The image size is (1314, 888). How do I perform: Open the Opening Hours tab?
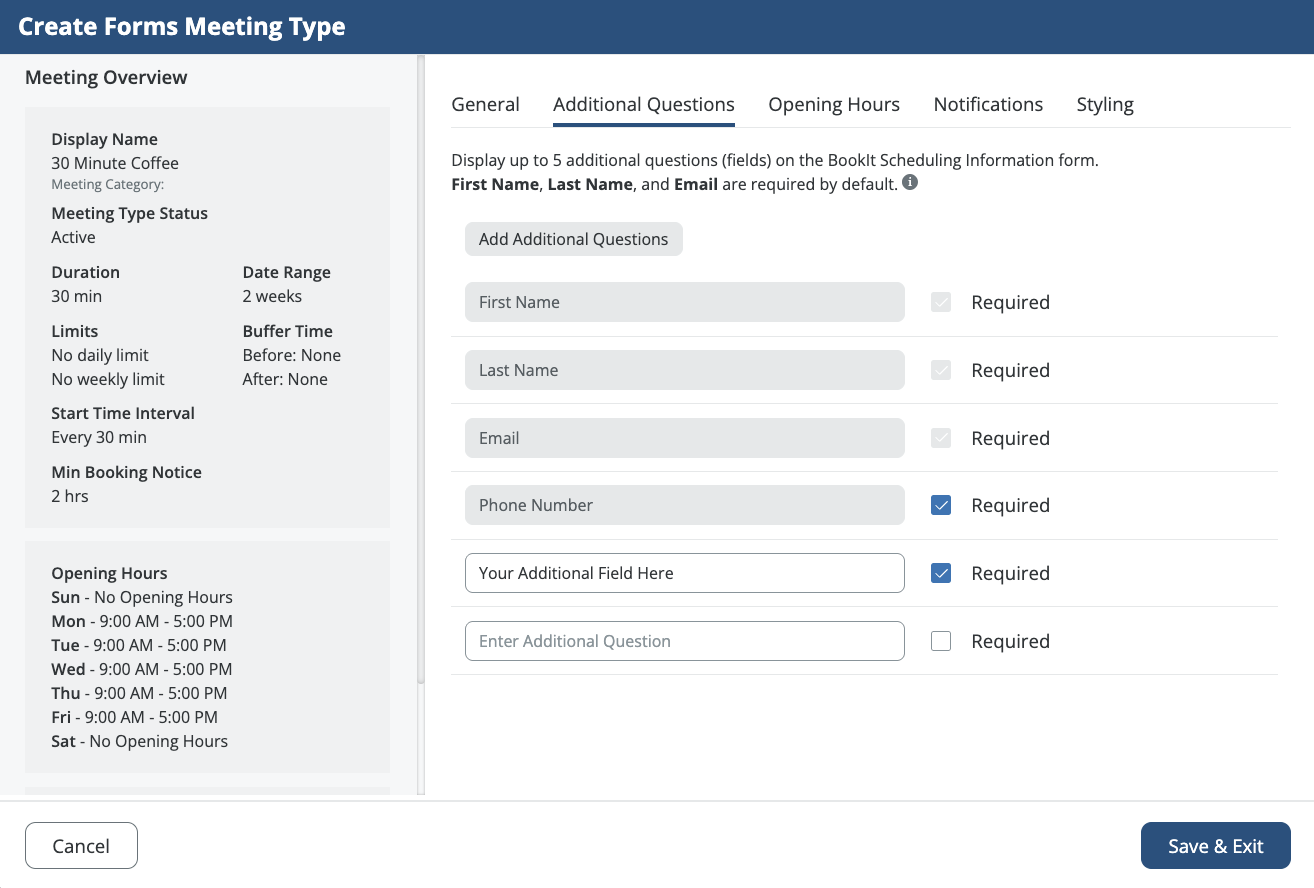(834, 105)
